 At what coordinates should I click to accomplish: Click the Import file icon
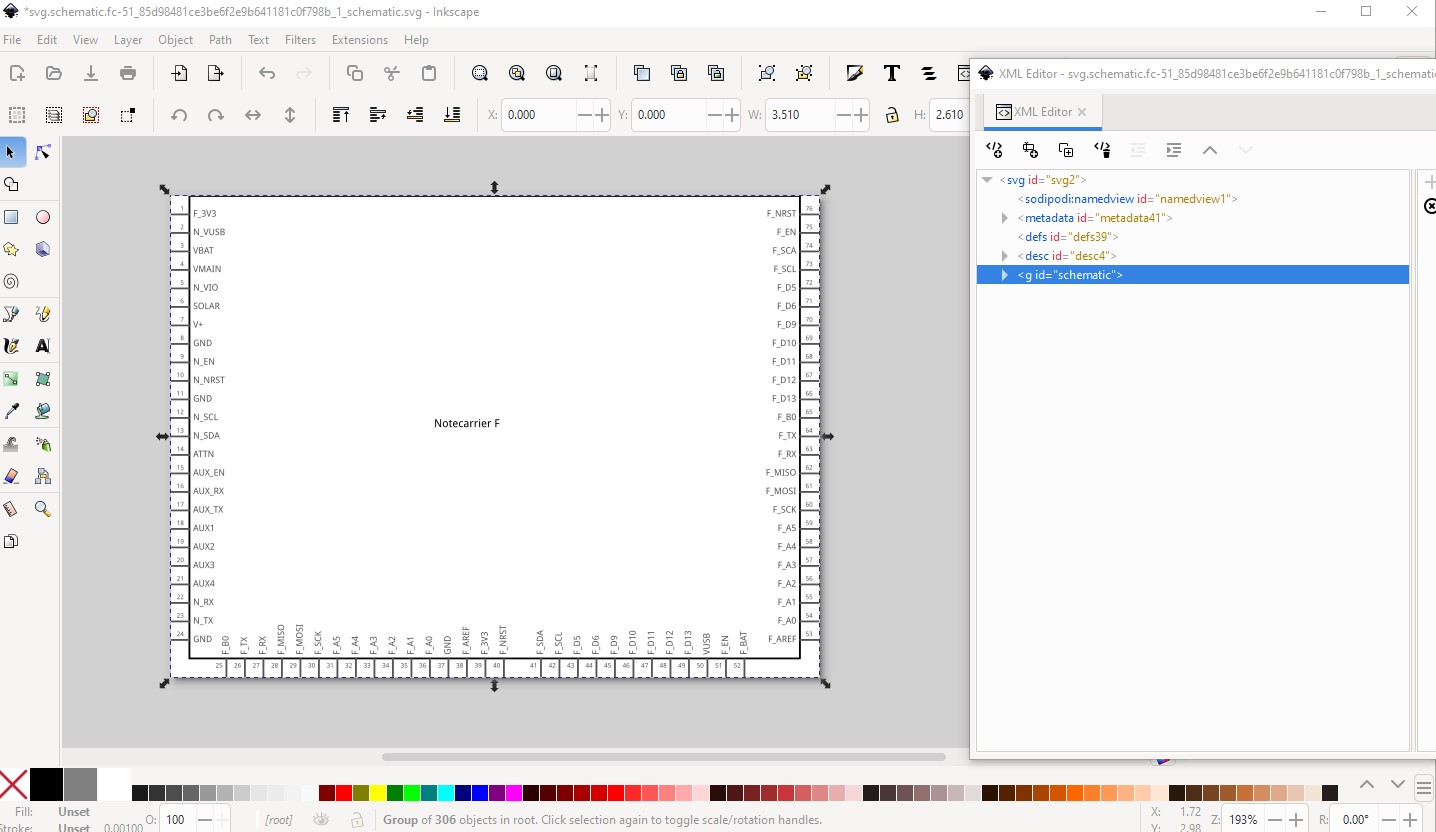(x=179, y=73)
